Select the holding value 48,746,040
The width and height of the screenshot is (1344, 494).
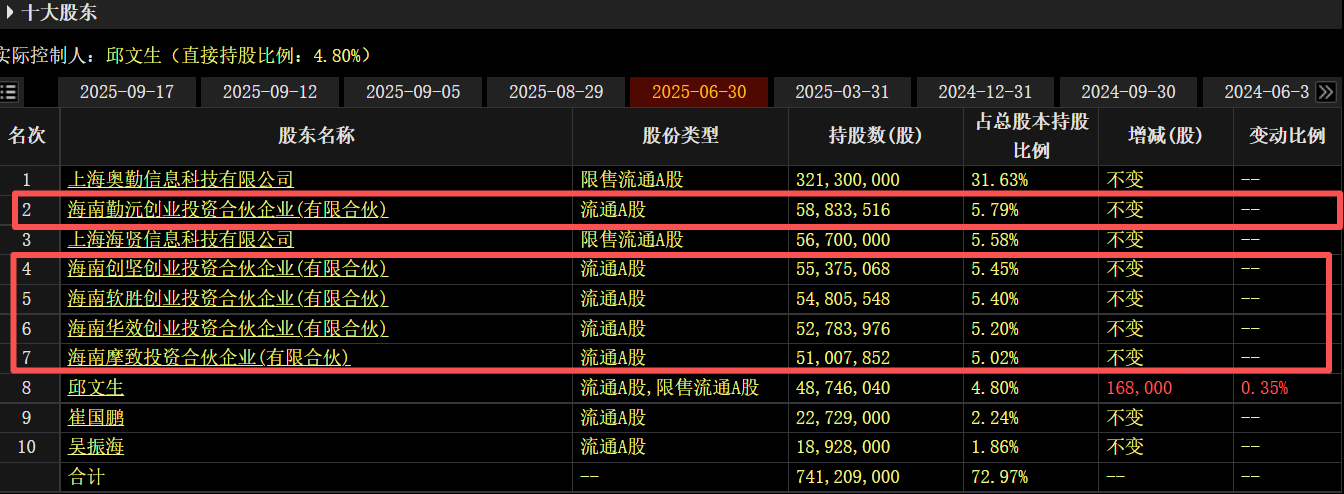843,387
